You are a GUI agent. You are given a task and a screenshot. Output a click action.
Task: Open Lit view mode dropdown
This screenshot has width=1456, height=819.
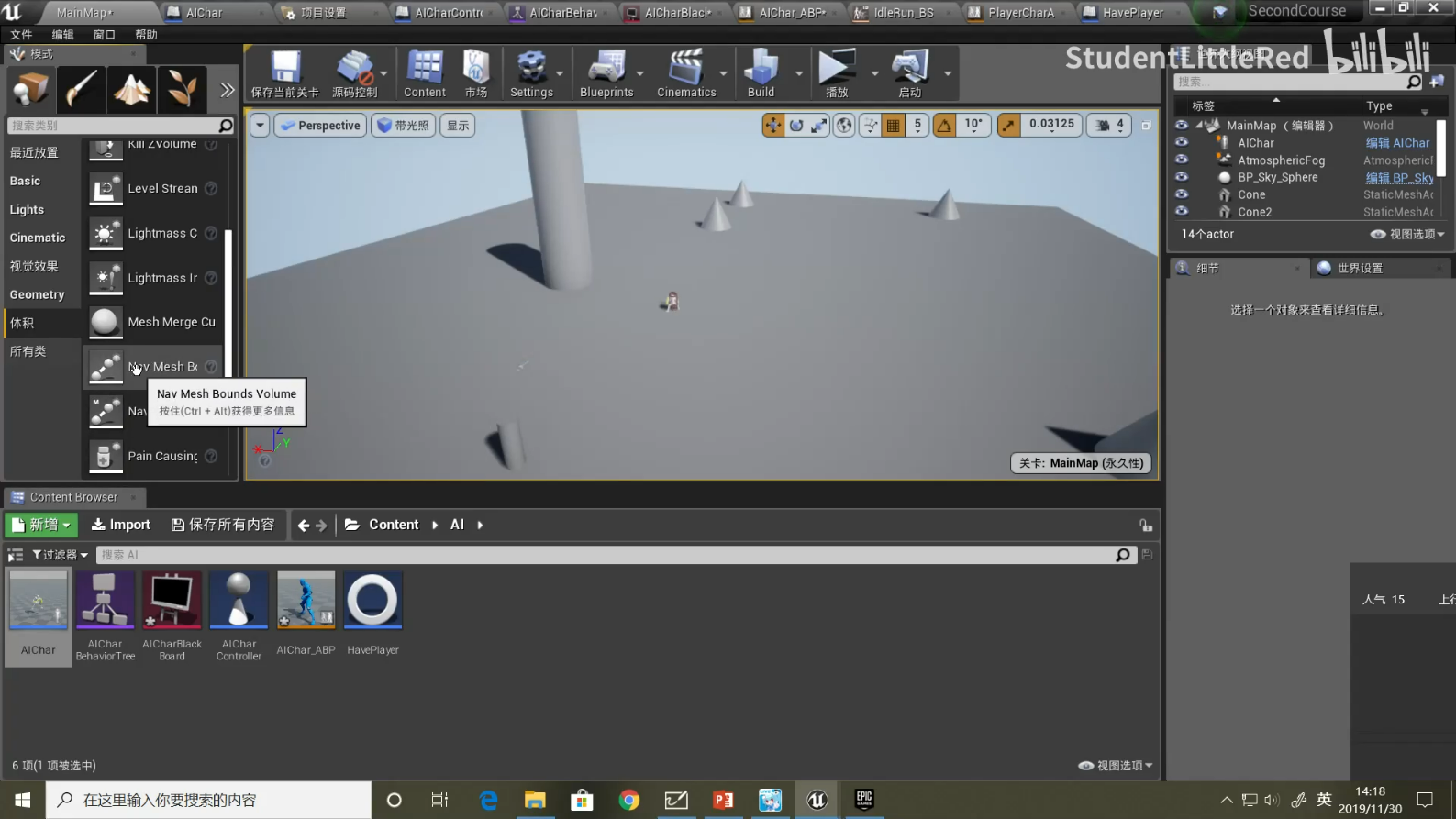[x=403, y=126]
